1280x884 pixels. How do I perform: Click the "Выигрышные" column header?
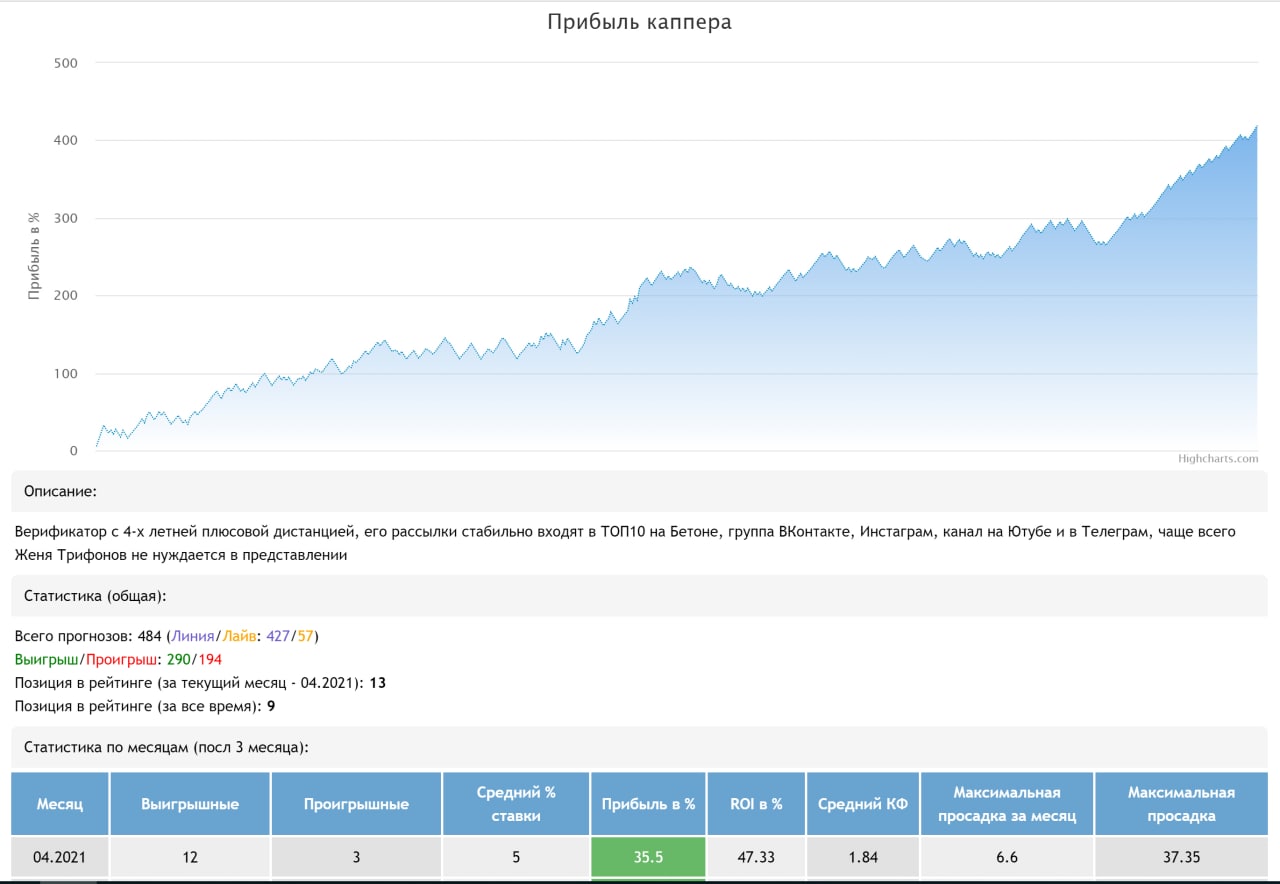190,804
